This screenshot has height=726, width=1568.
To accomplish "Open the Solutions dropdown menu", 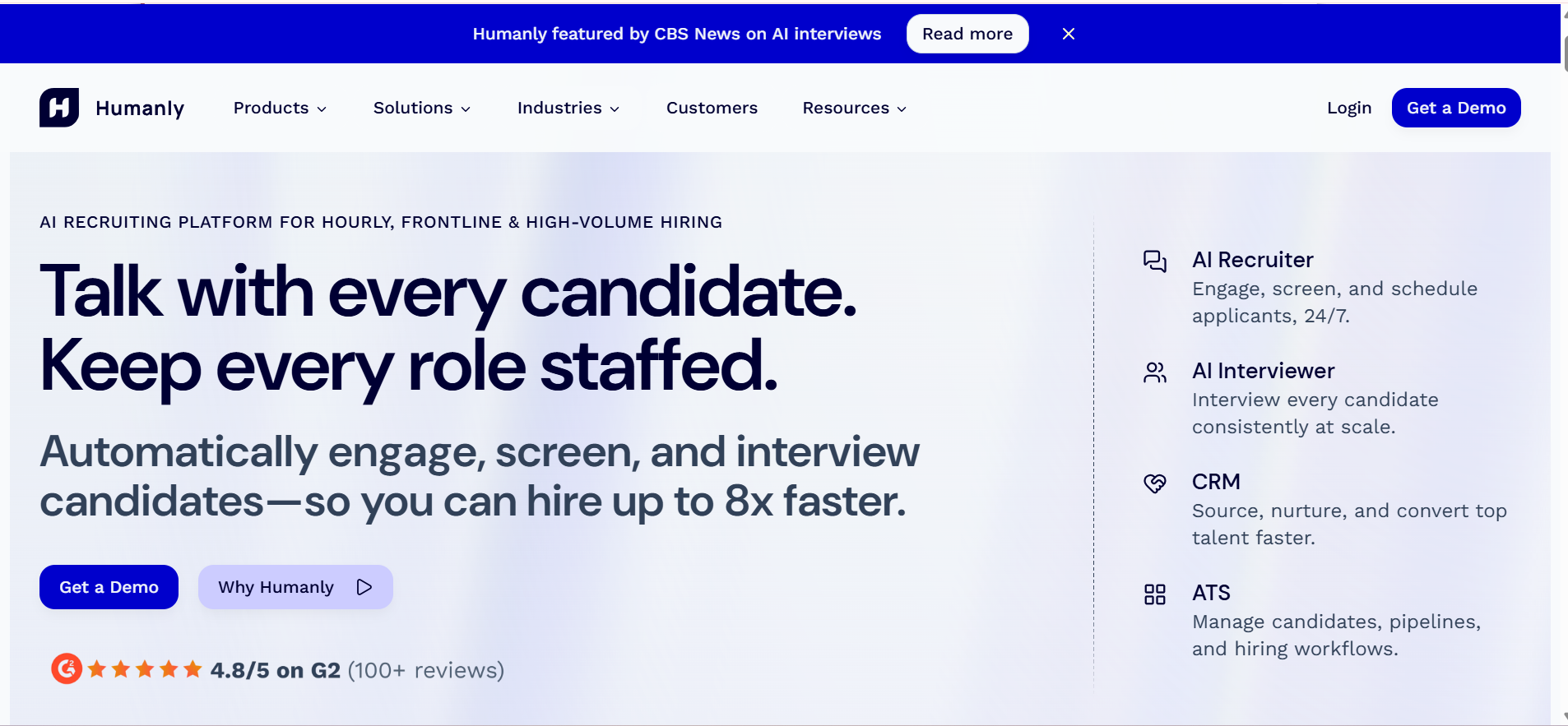I will (421, 108).
